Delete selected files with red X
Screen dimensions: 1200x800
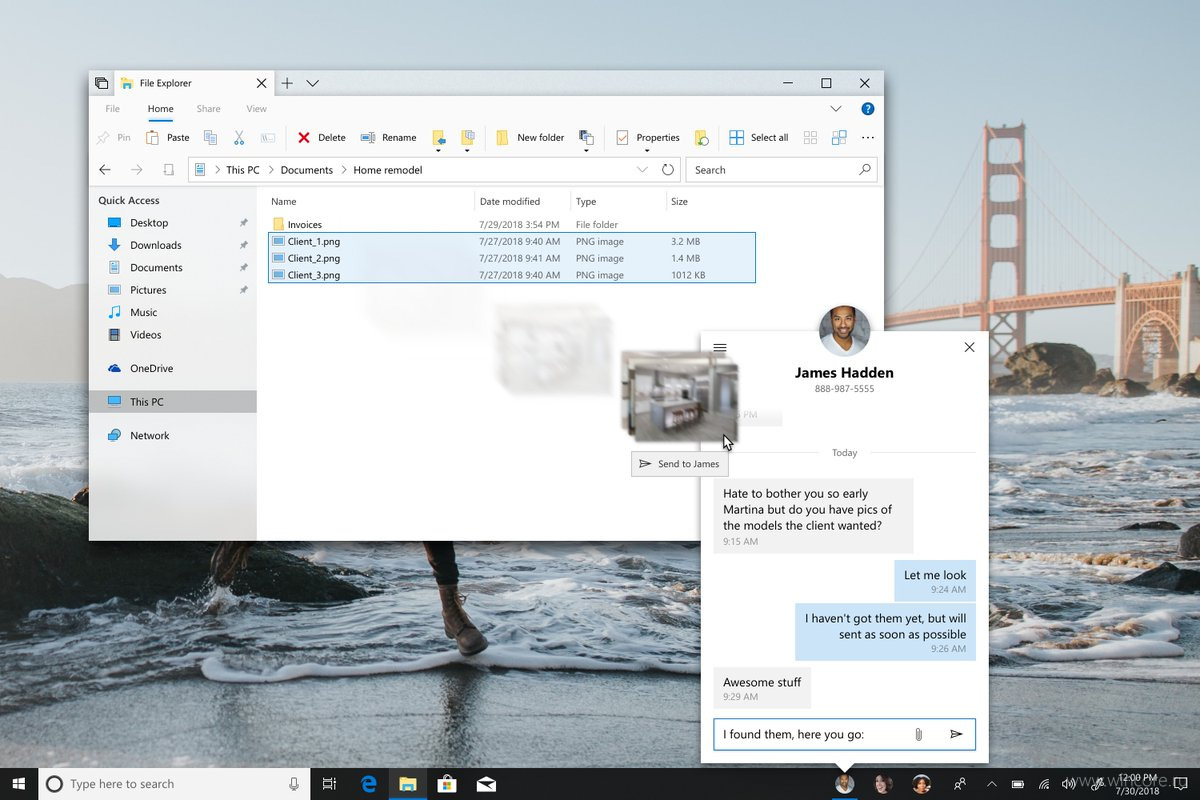point(304,138)
